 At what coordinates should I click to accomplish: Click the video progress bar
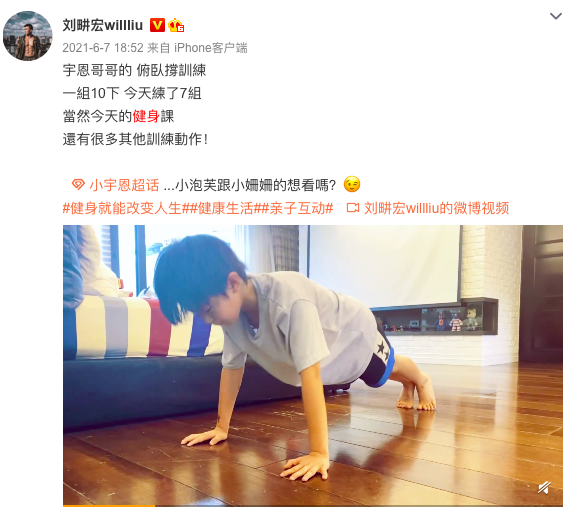click(313, 506)
